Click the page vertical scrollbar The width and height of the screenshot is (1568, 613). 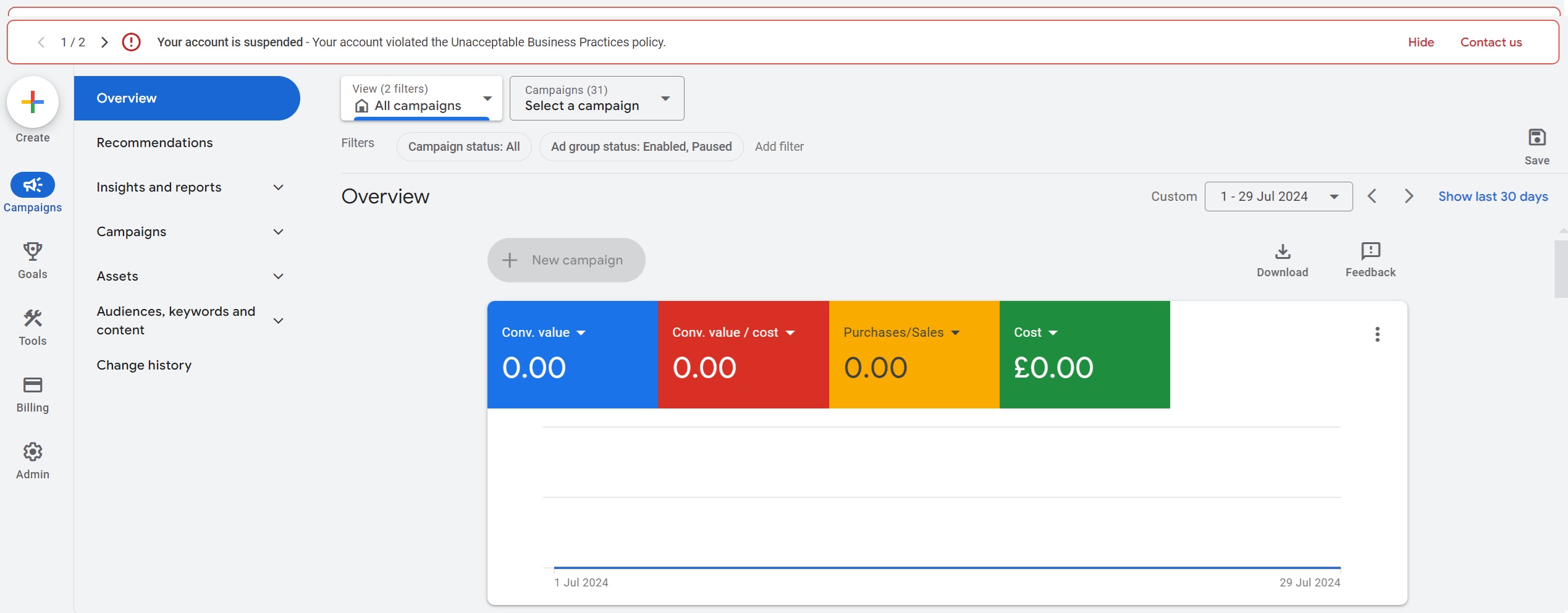[1561, 269]
